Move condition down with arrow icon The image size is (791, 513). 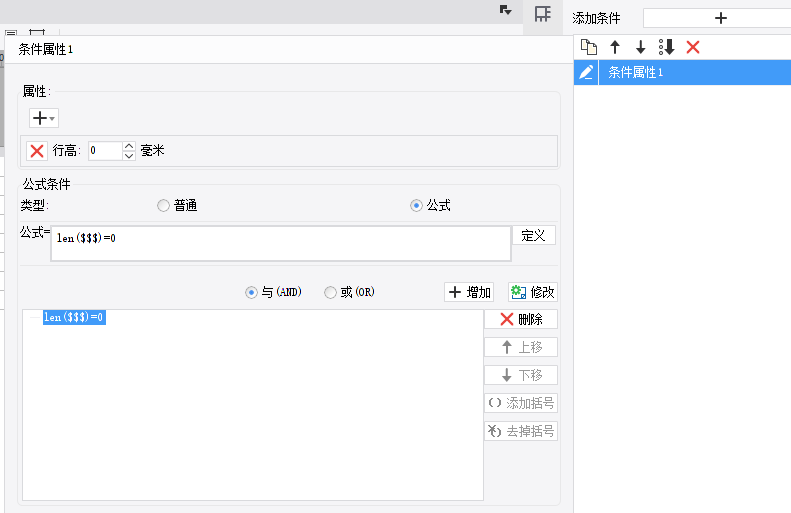pos(640,47)
